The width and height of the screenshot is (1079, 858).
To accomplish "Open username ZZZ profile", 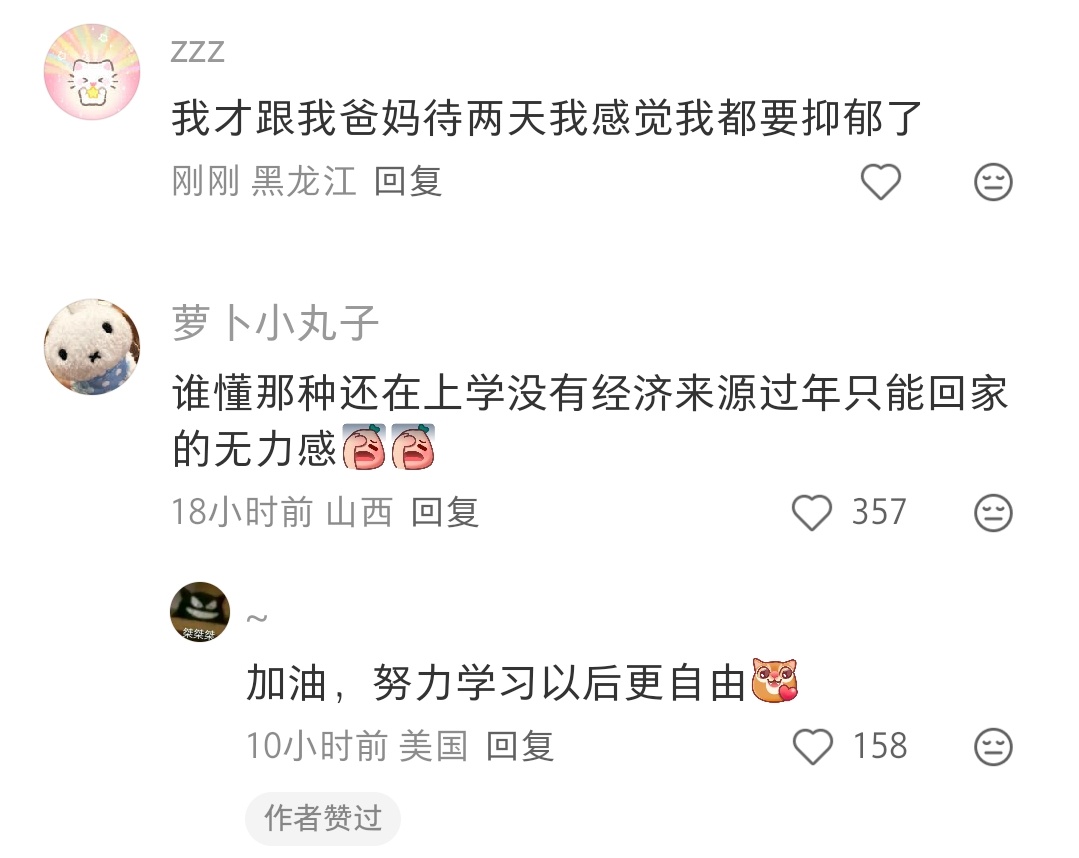I will [x=197, y=52].
